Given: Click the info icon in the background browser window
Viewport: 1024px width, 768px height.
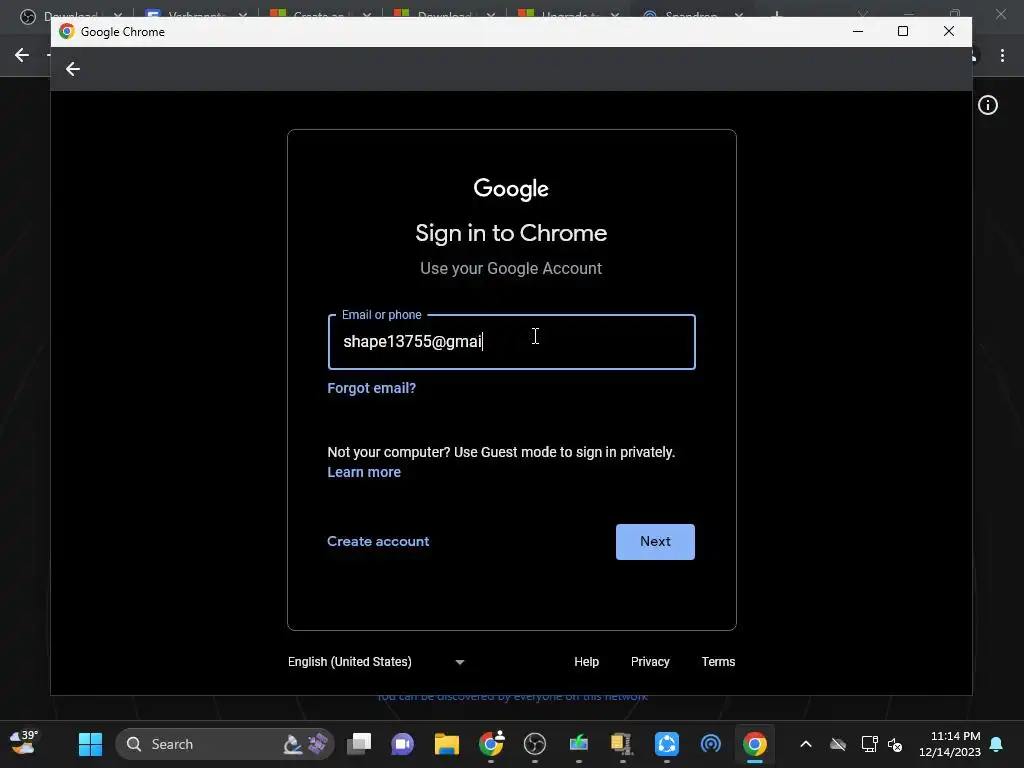Looking at the screenshot, I should click(x=987, y=105).
